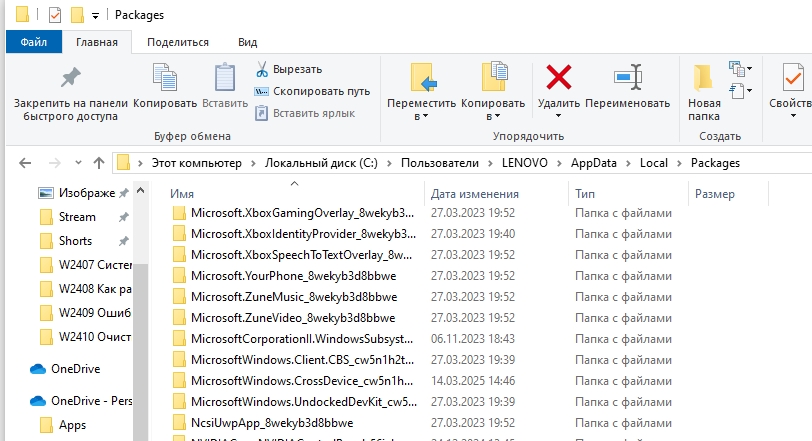Click the forward navigation arrow
812x441 pixels.
coord(54,163)
